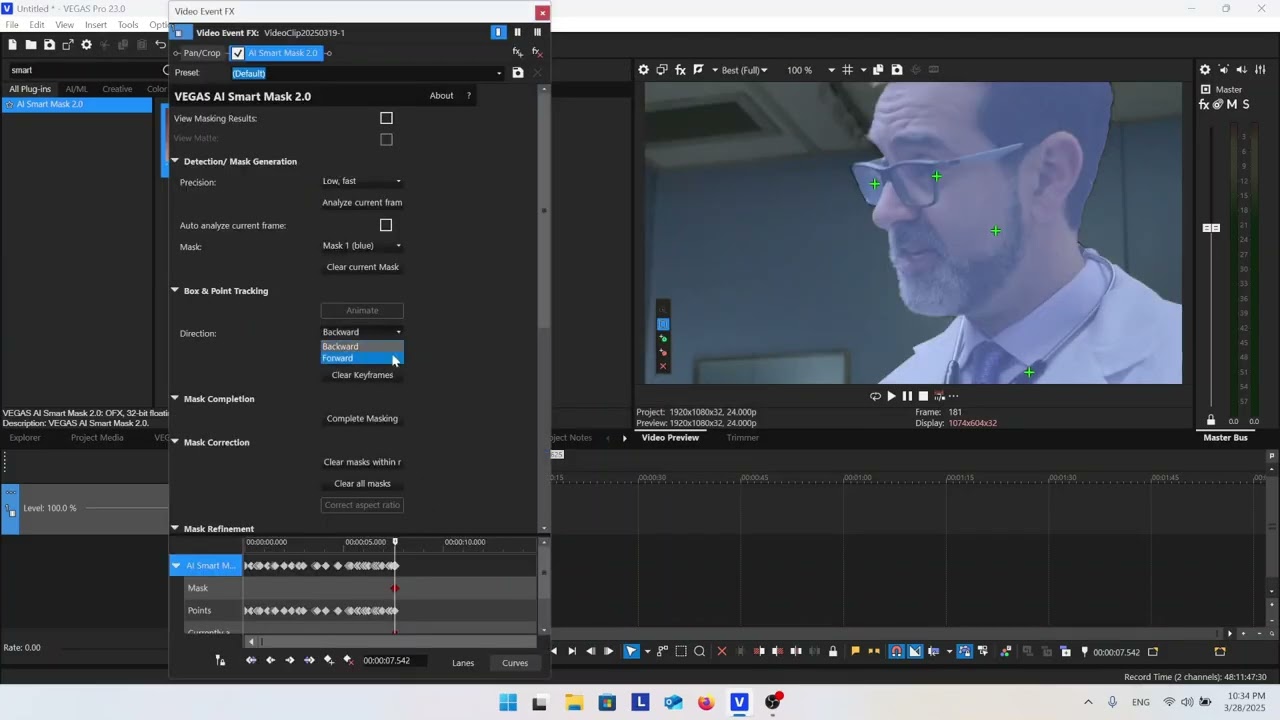Viewport: 1280px width, 720px height.
Task: Click the overlays grid icon
Action: click(848, 70)
